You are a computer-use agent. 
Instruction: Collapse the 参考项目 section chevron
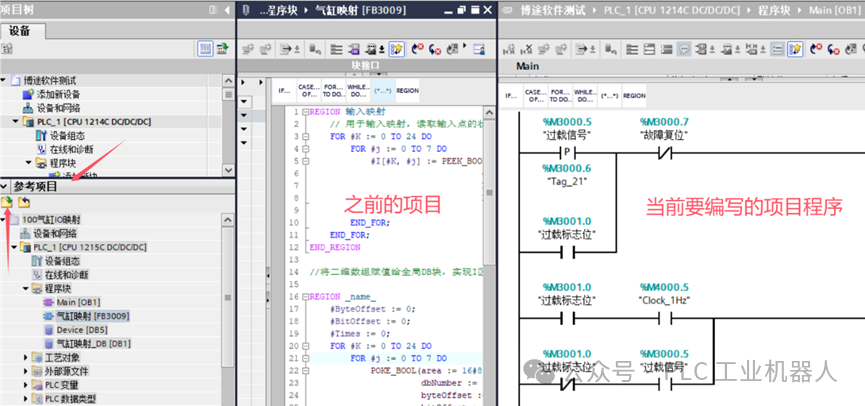pyautogui.click(x=4, y=186)
